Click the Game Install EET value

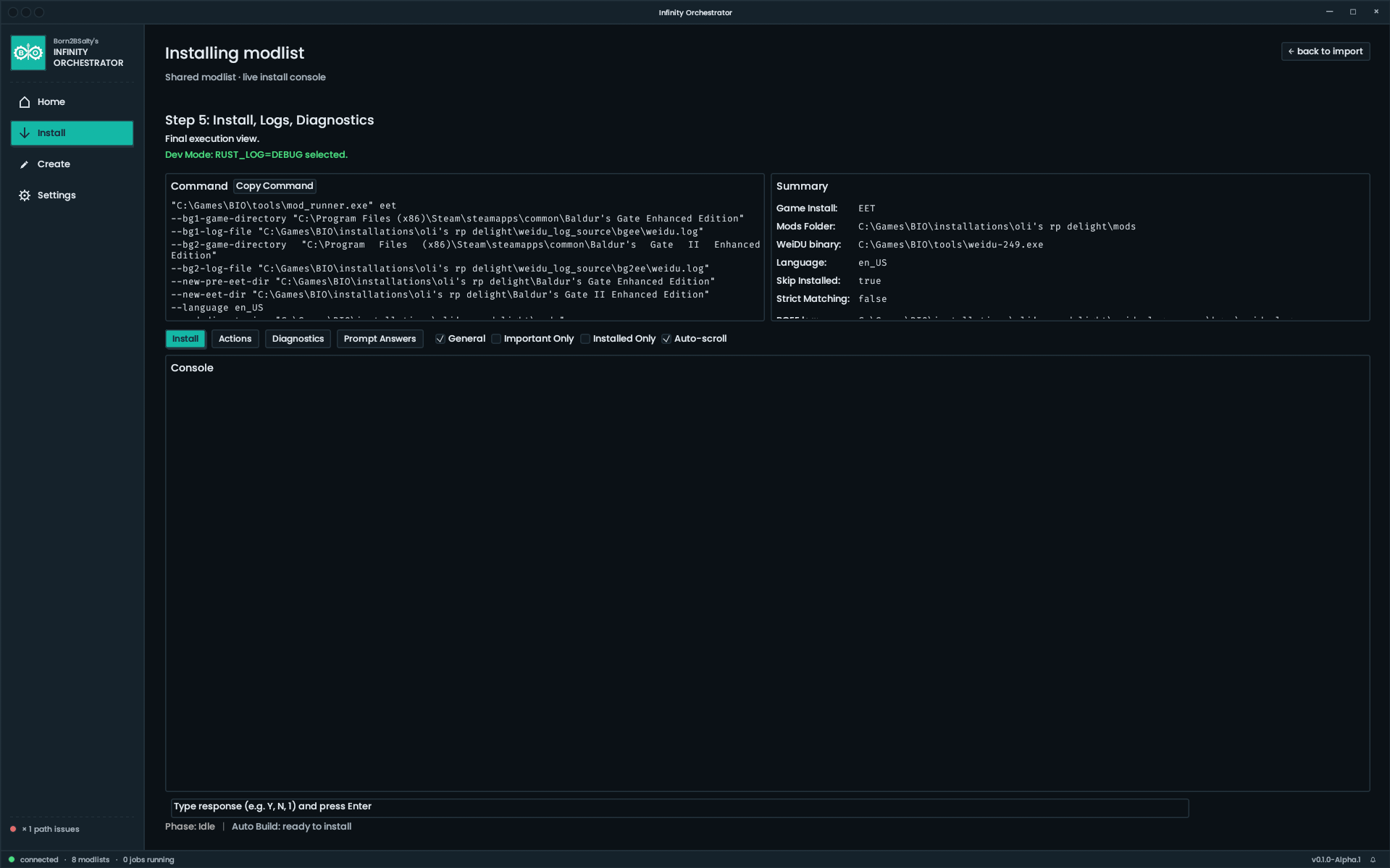[866, 208]
